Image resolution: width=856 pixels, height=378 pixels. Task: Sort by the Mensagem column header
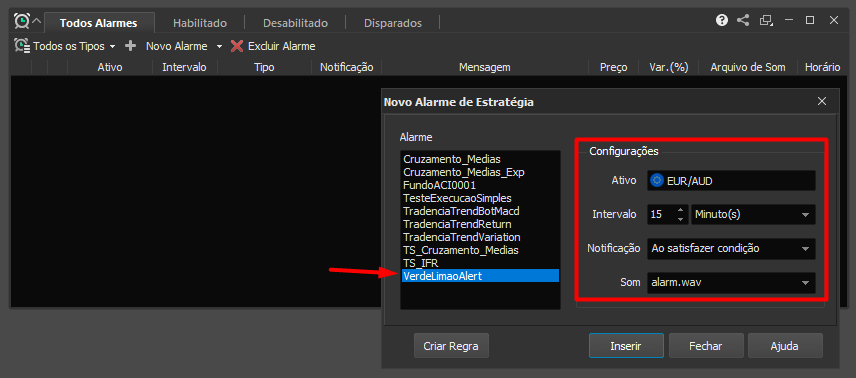tap(485, 67)
